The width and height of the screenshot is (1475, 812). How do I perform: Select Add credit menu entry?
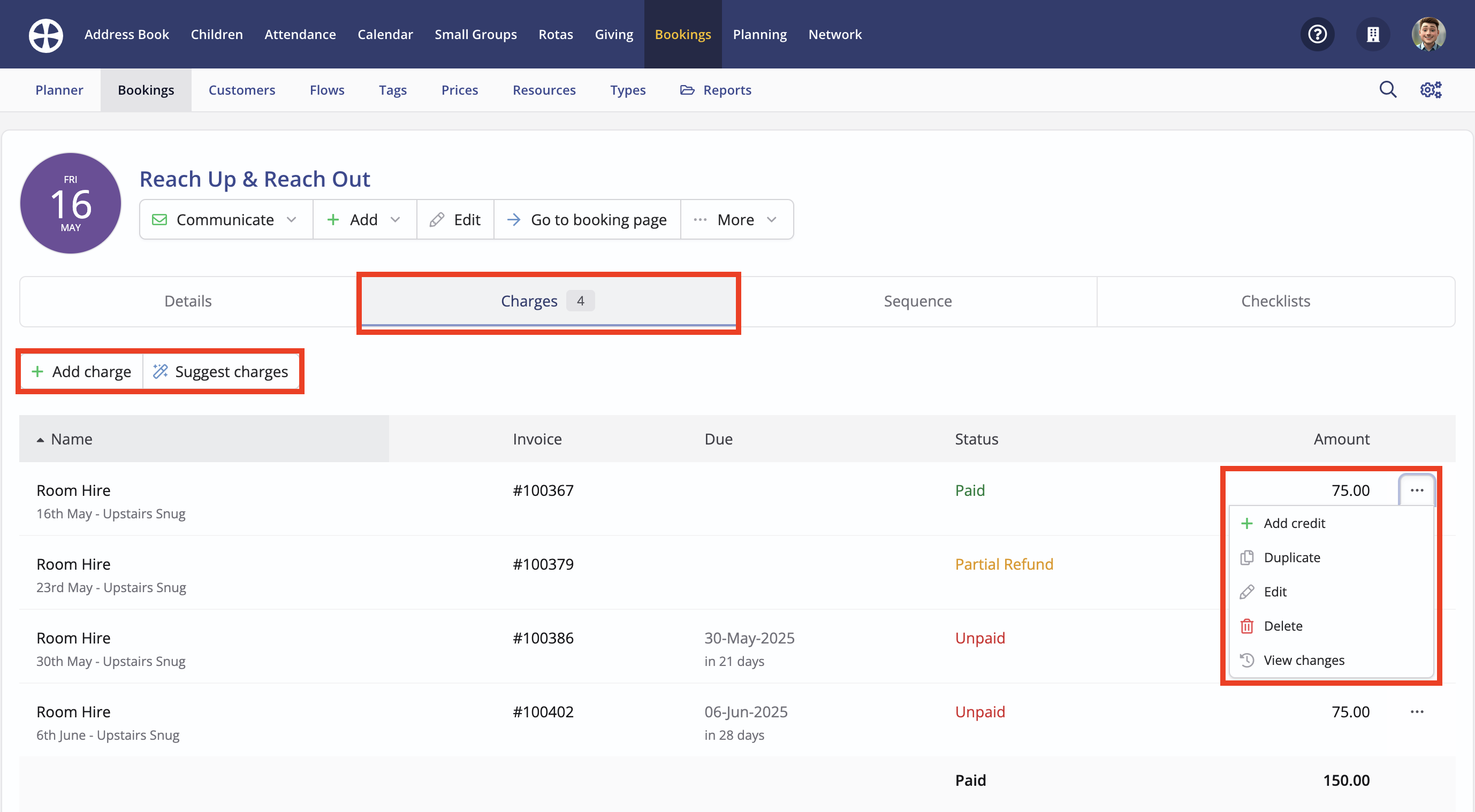pos(1331,524)
